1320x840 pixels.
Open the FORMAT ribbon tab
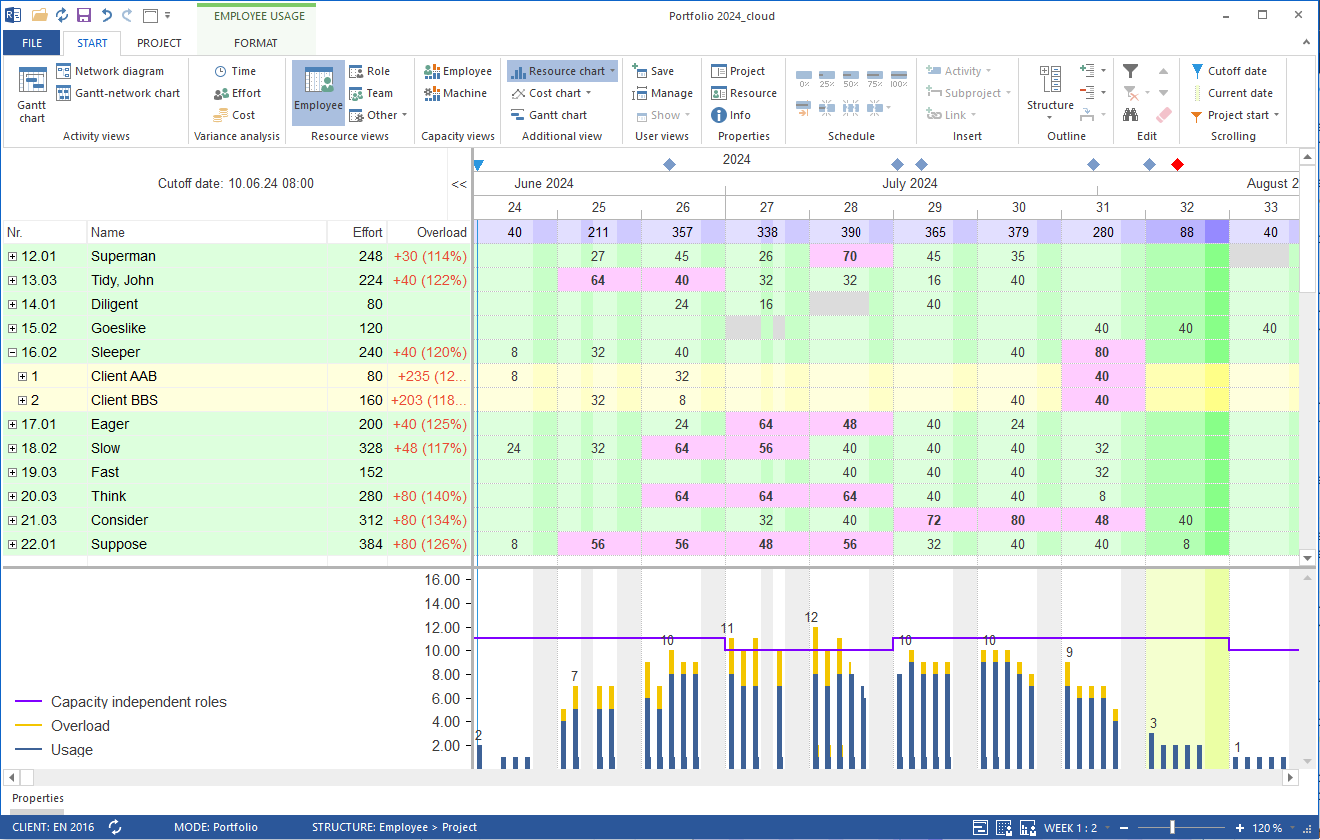256,43
